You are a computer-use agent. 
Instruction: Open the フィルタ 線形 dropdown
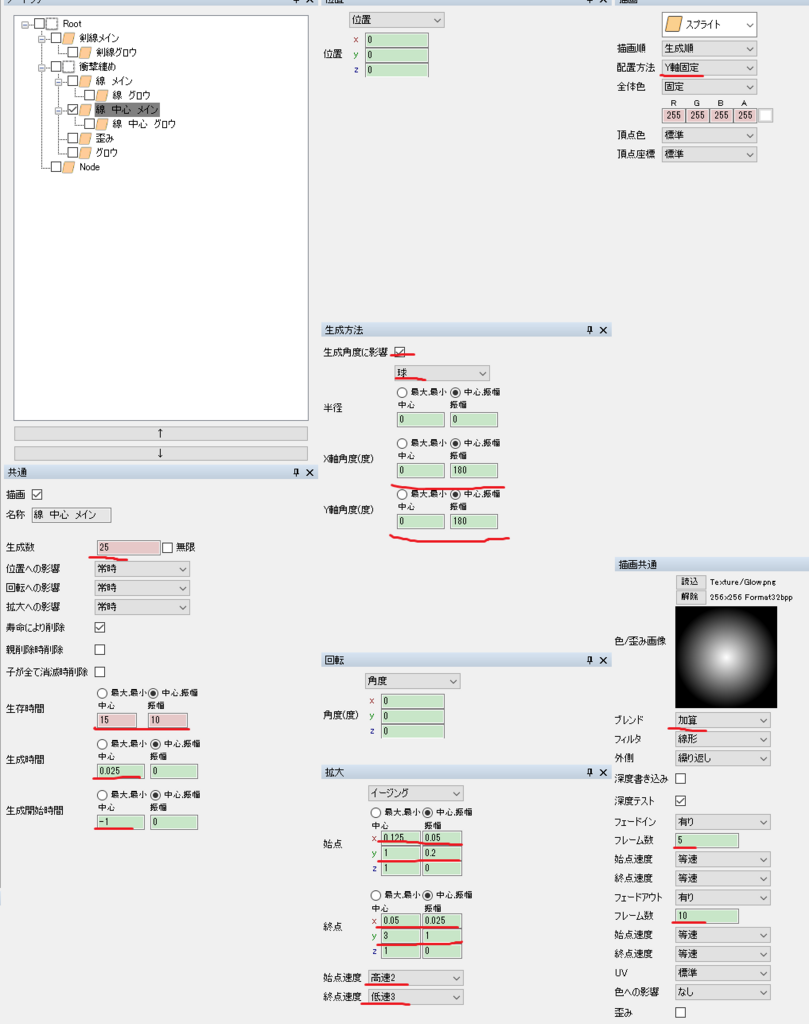723,739
